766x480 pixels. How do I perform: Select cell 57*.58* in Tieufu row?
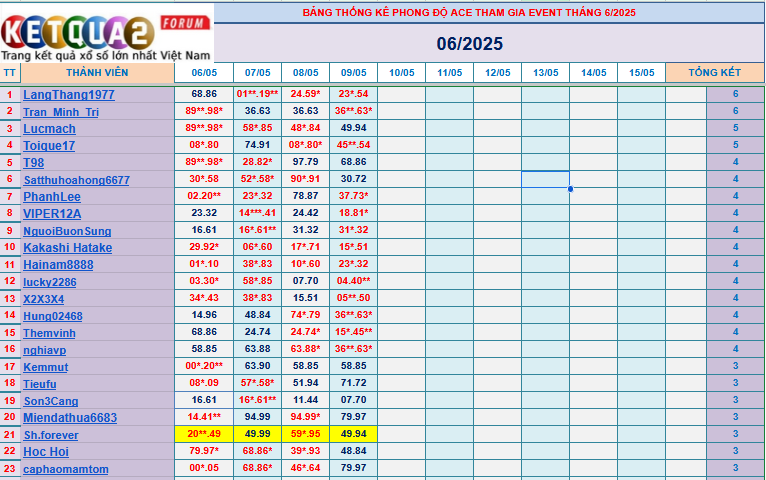click(x=257, y=383)
